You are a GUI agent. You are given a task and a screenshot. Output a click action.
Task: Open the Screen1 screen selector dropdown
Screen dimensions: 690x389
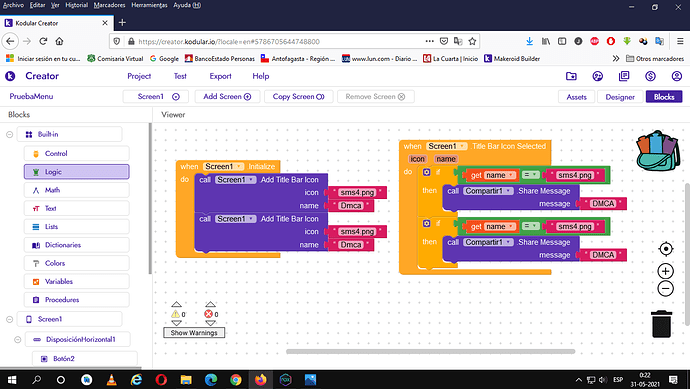click(156, 96)
